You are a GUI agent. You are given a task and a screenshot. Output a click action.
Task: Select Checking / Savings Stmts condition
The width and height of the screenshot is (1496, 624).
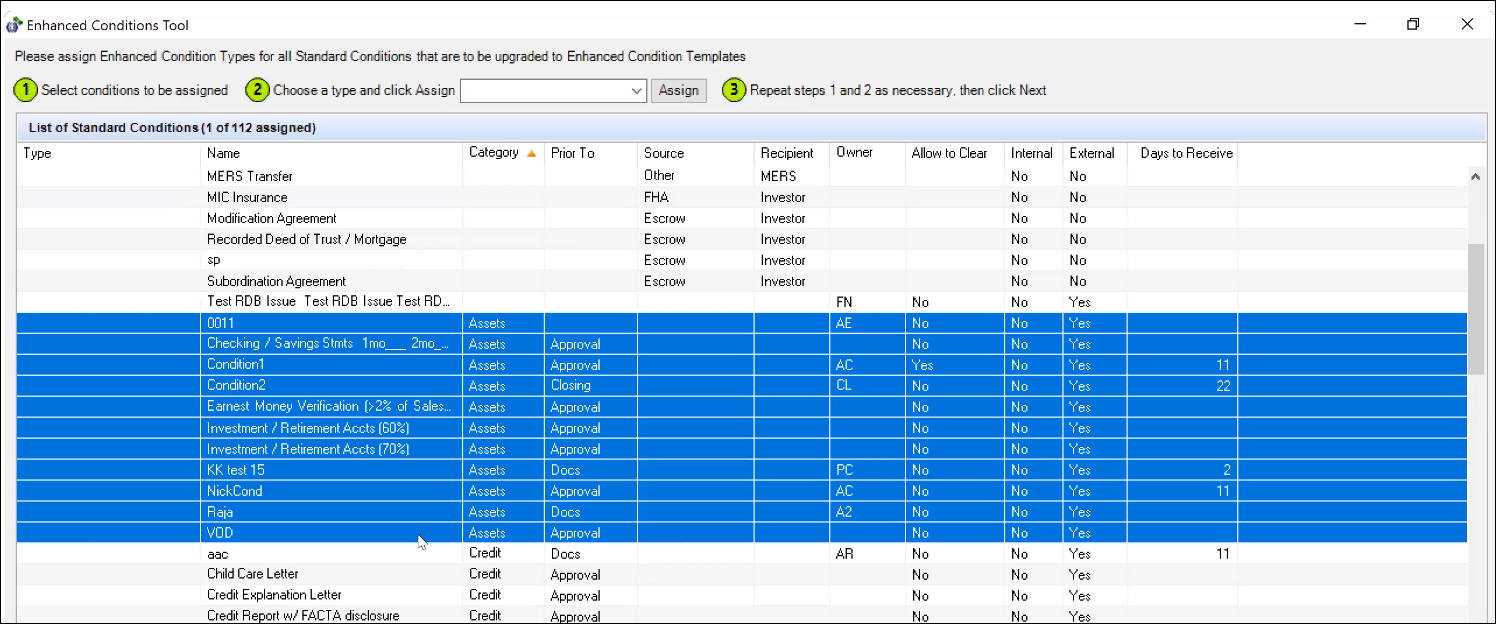coord(743,344)
